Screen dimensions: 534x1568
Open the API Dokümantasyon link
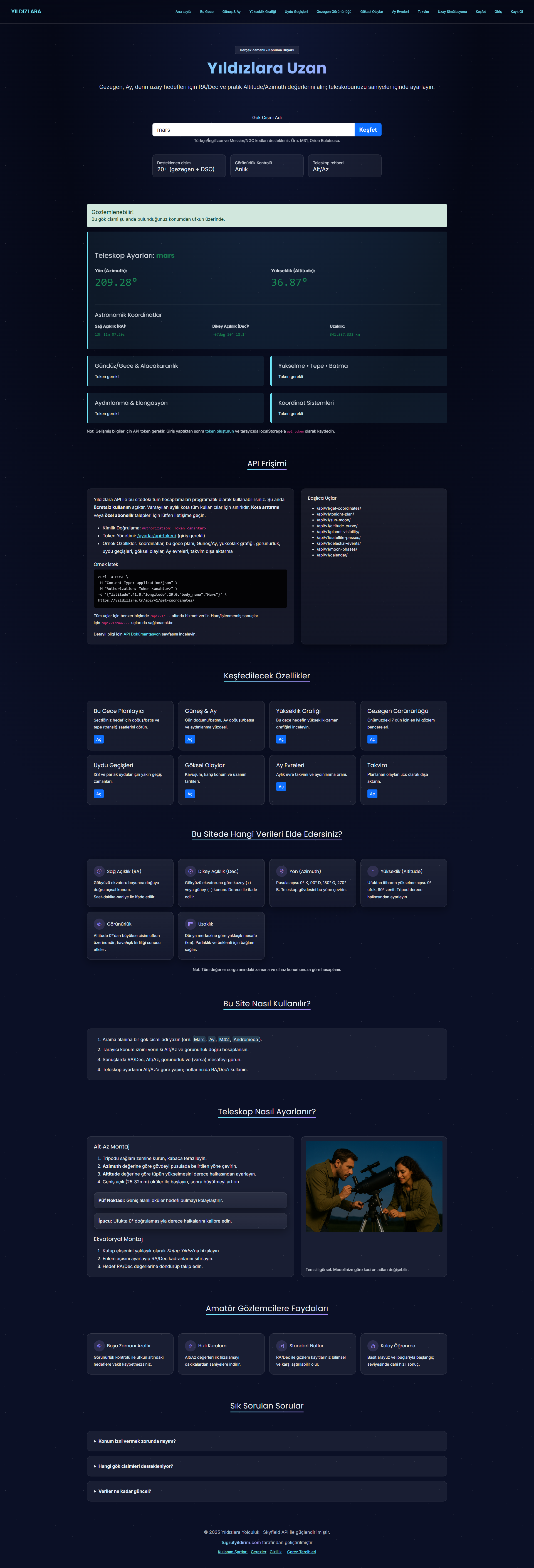click(x=142, y=634)
